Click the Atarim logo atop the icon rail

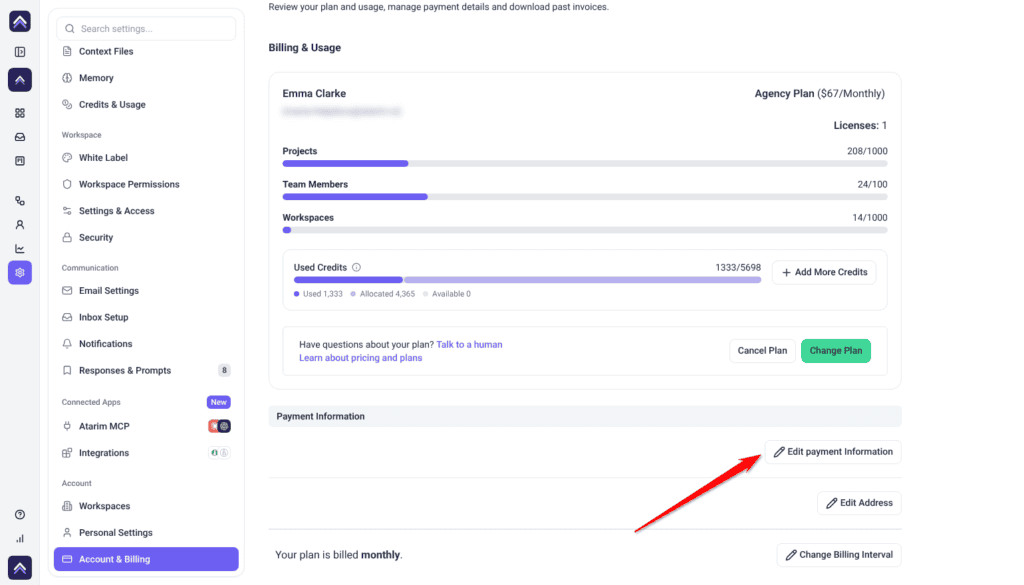pos(20,22)
